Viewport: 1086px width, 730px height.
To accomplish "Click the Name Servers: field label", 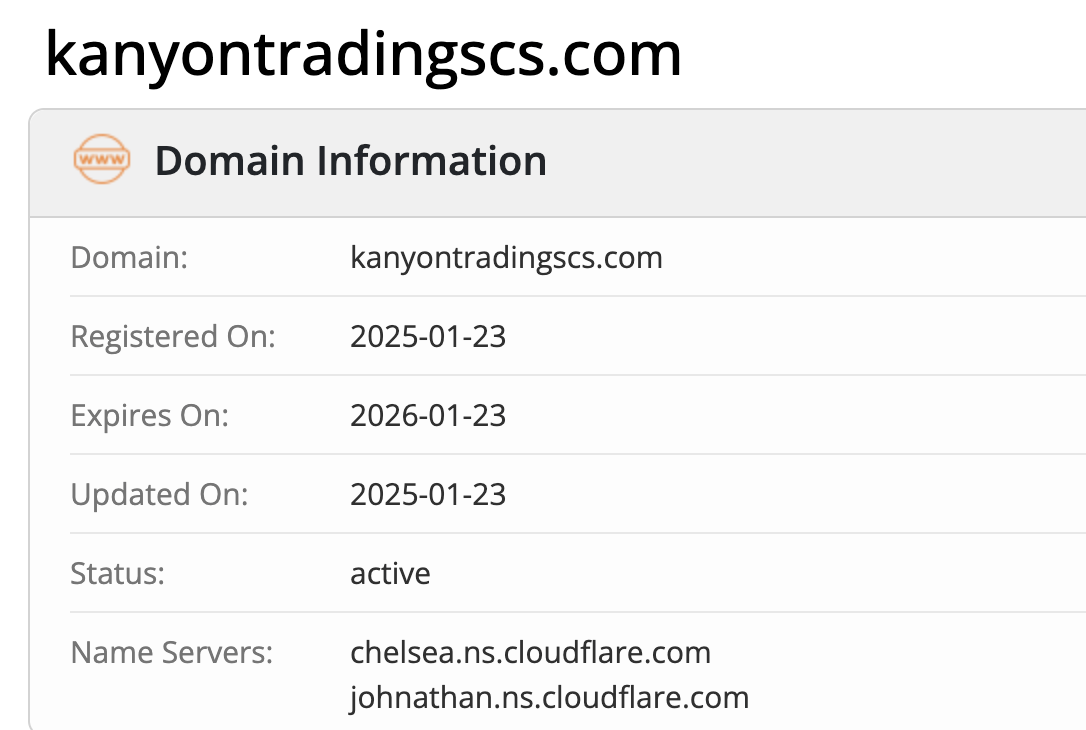I will [x=171, y=653].
